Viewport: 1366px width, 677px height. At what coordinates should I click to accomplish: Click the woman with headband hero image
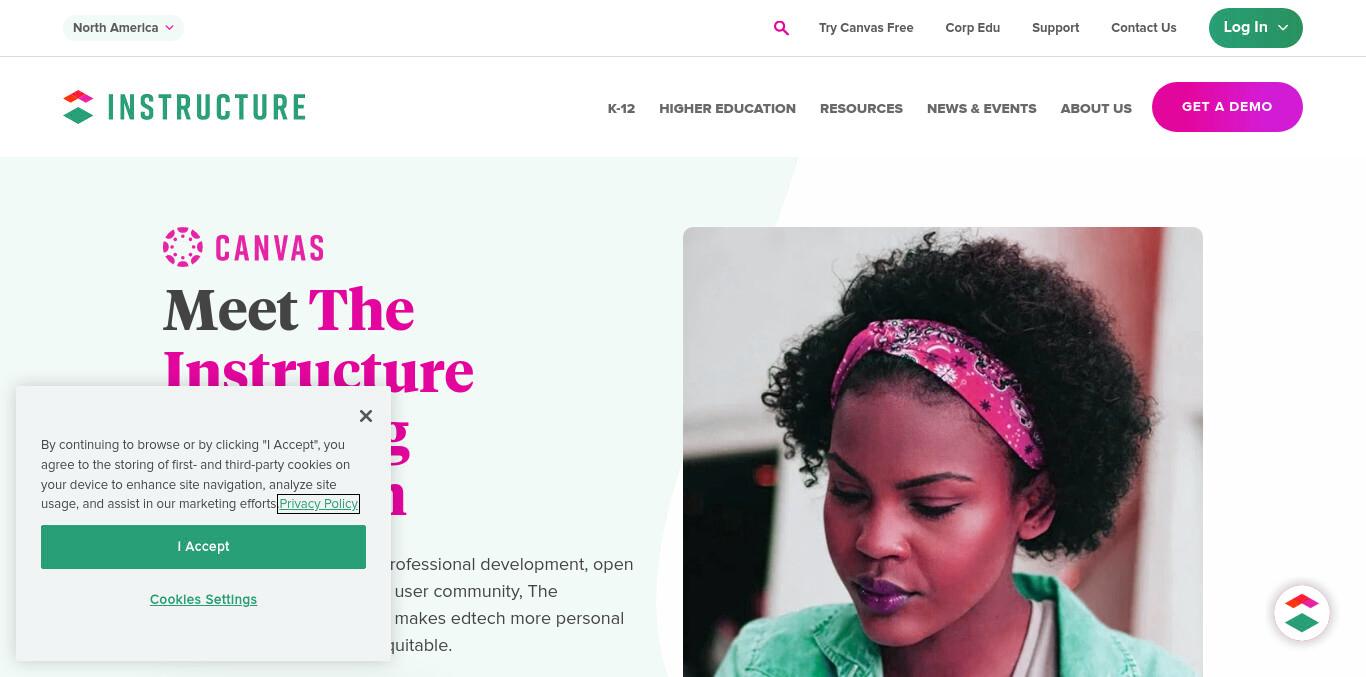pyautogui.click(x=942, y=452)
